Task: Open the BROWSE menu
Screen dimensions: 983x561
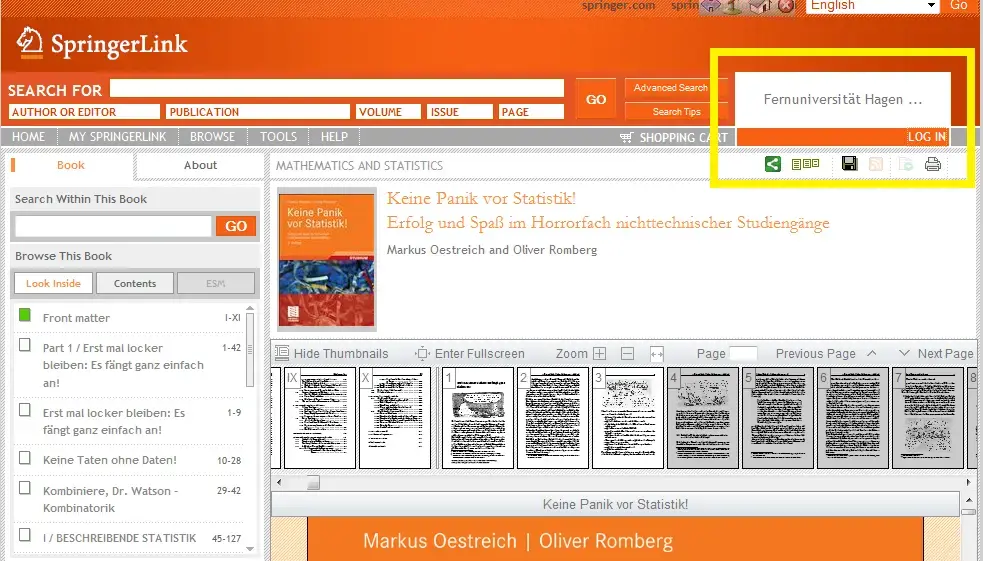Action: (x=213, y=137)
